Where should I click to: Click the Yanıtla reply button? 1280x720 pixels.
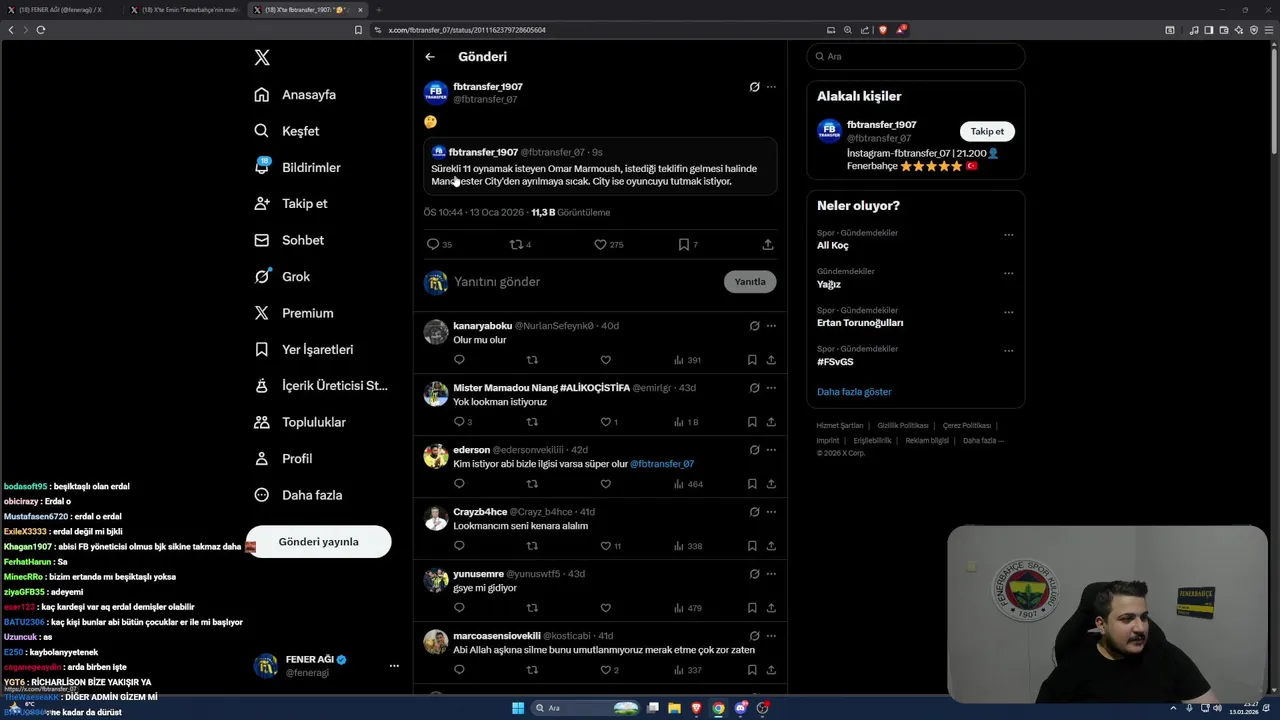click(750, 282)
